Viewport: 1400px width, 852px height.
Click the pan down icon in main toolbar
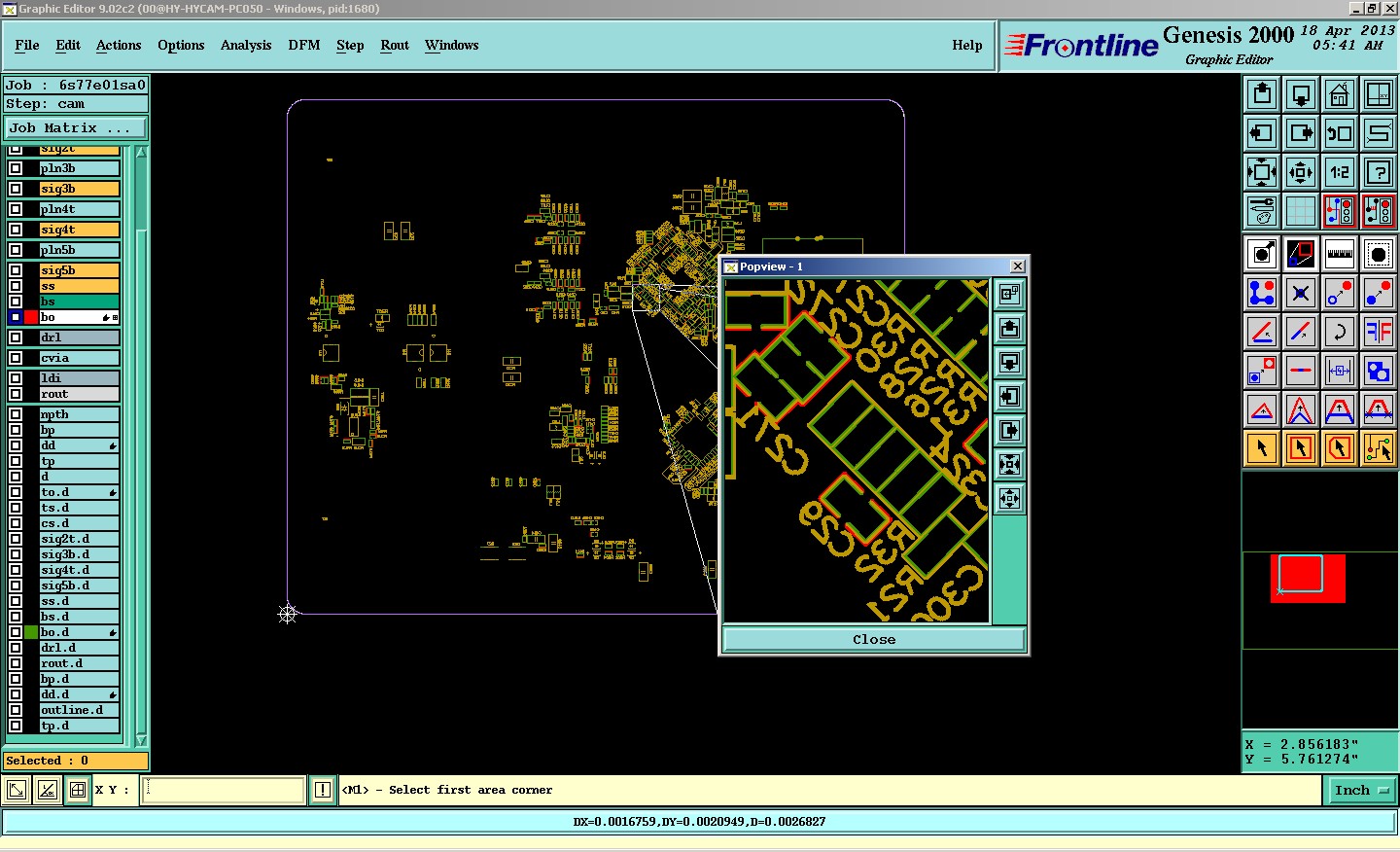[1301, 94]
